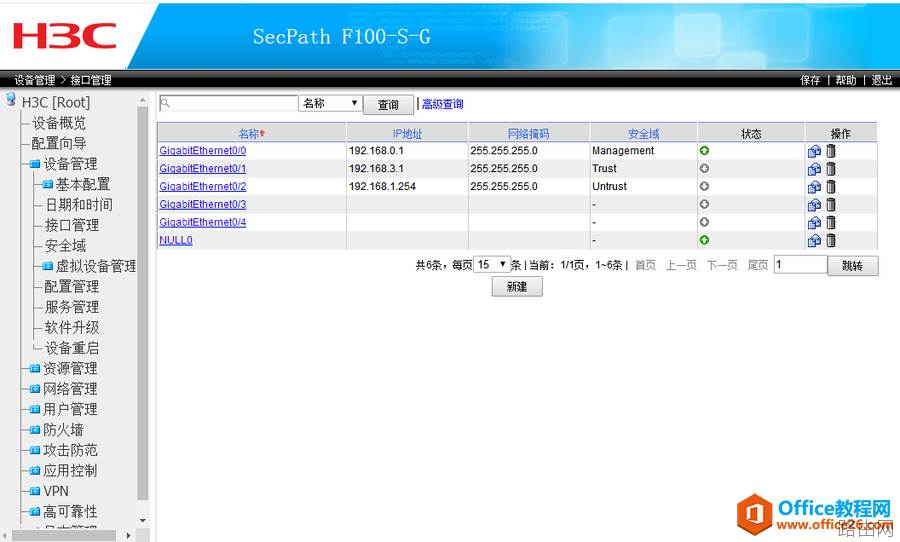This screenshot has width=900, height=542.
Task: Click the search query input field
Action: coord(228,103)
